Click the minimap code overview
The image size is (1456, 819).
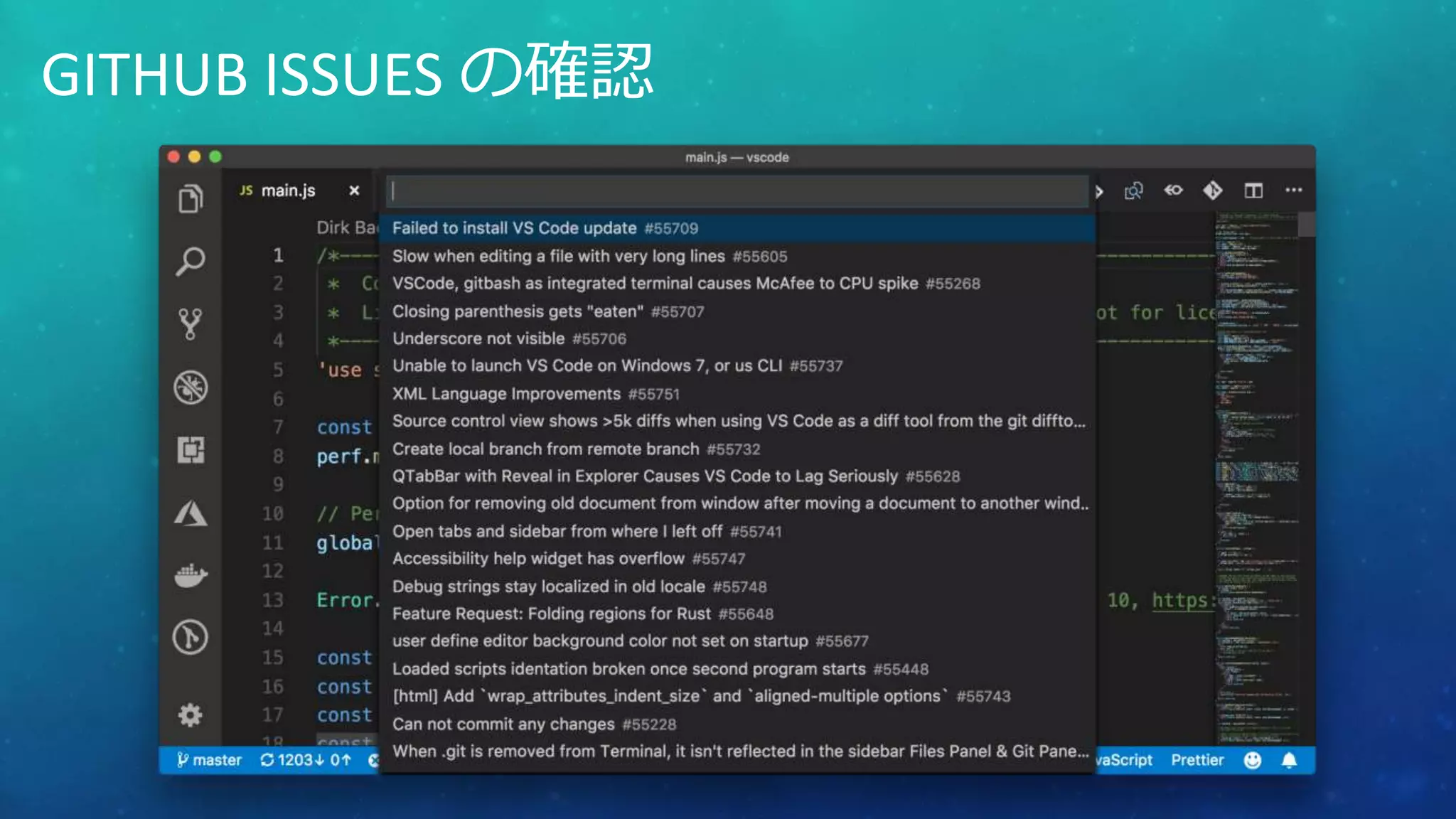tap(1257, 478)
